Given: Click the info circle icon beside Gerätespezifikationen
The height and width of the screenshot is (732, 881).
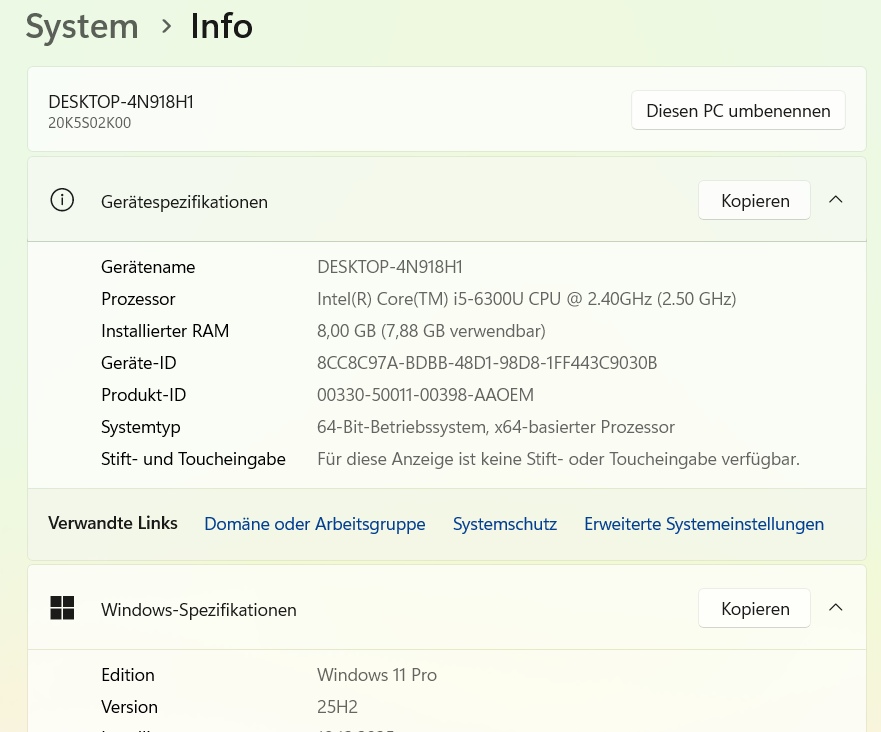Looking at the screenshot, I should tap(62, 200).
